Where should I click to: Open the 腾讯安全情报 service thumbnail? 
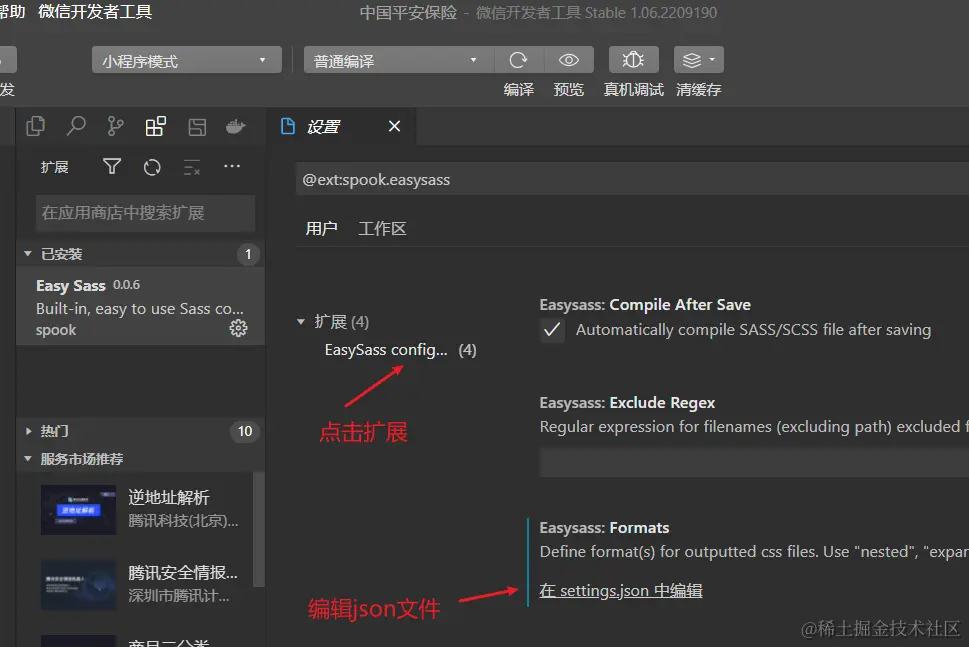point(78,585)
